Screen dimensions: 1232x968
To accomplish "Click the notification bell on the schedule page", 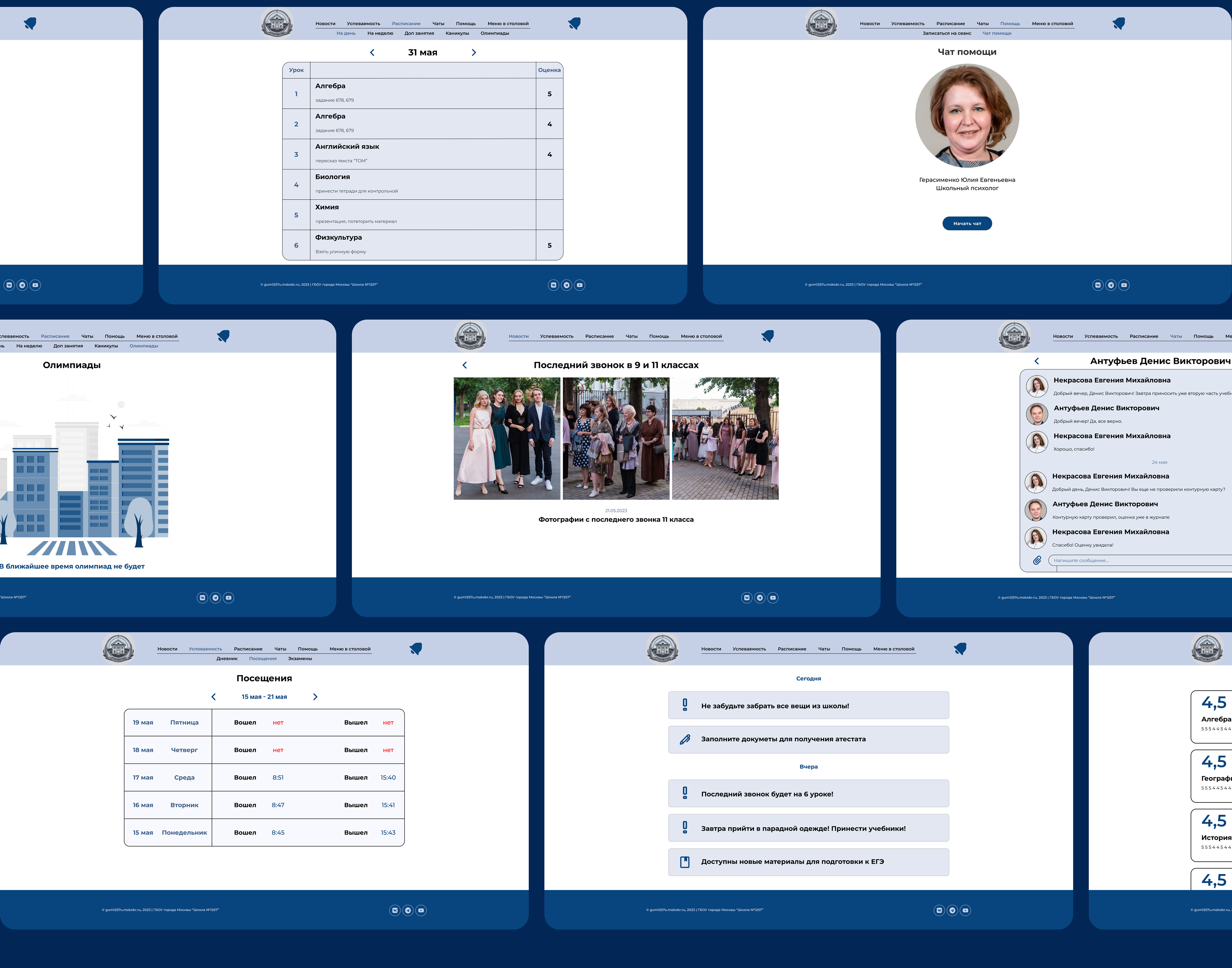I will coord(574,23).
